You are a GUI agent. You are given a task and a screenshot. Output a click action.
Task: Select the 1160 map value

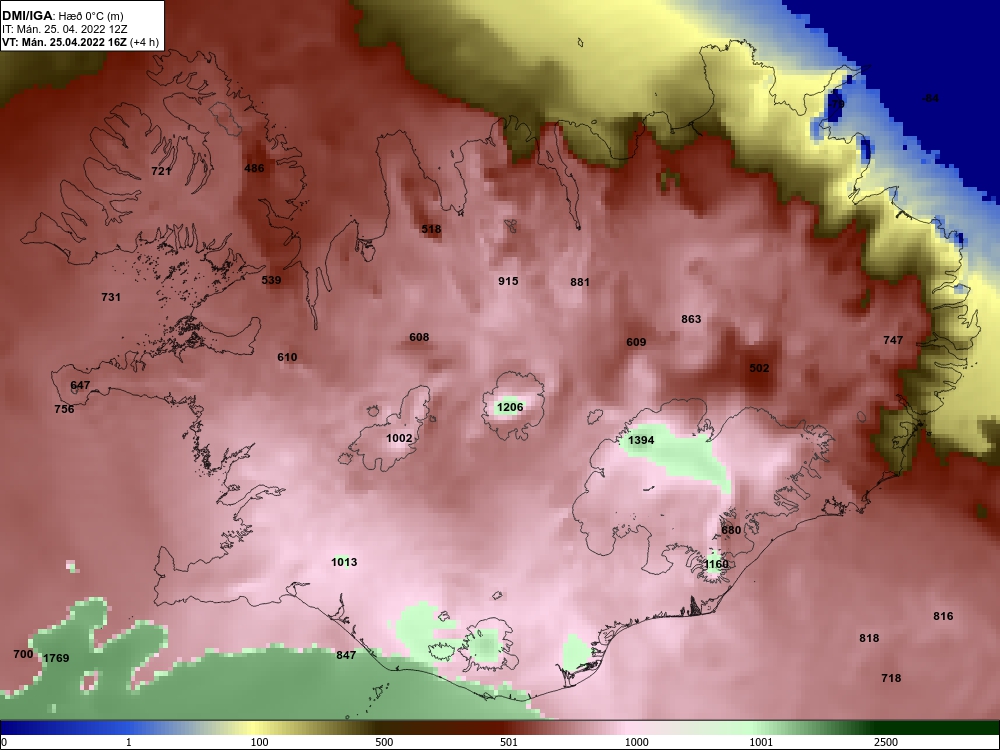(716, 564)
